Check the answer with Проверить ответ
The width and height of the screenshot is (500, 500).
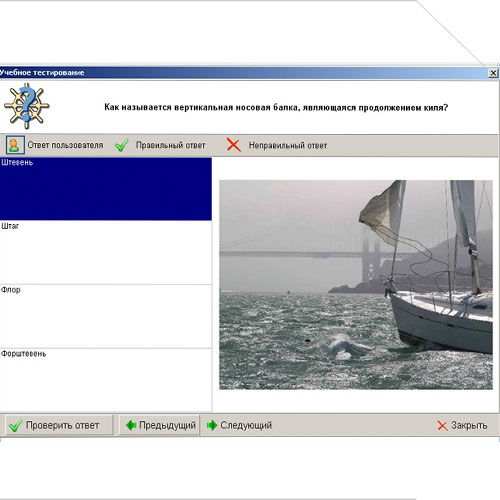(x=59, y=425)
